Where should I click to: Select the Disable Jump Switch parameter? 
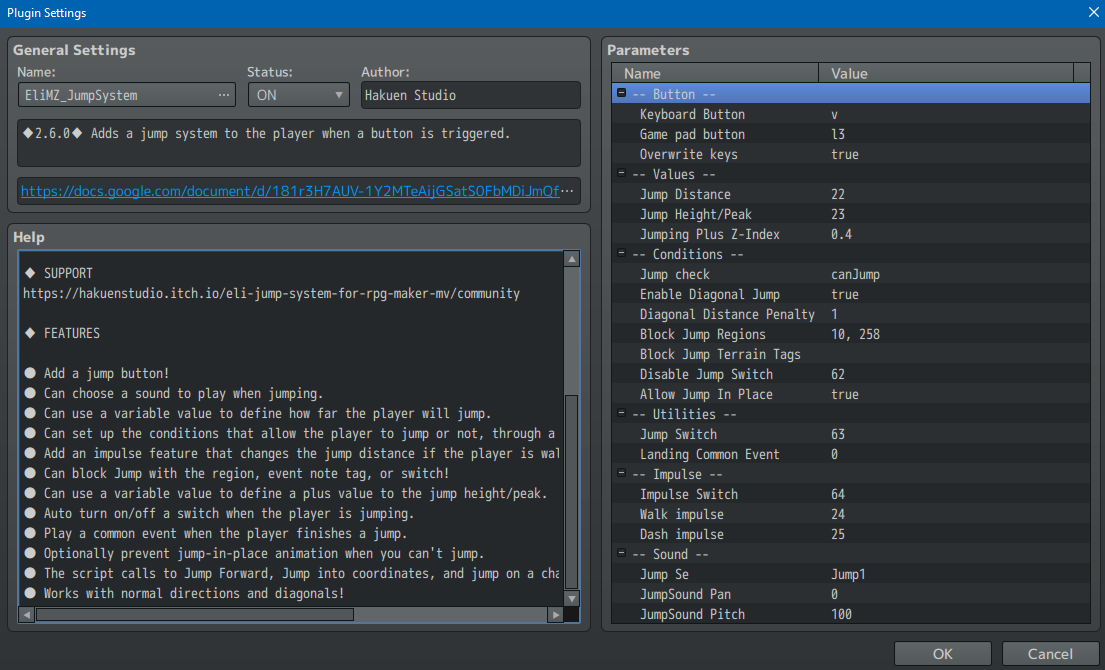[x=851, y=374]
